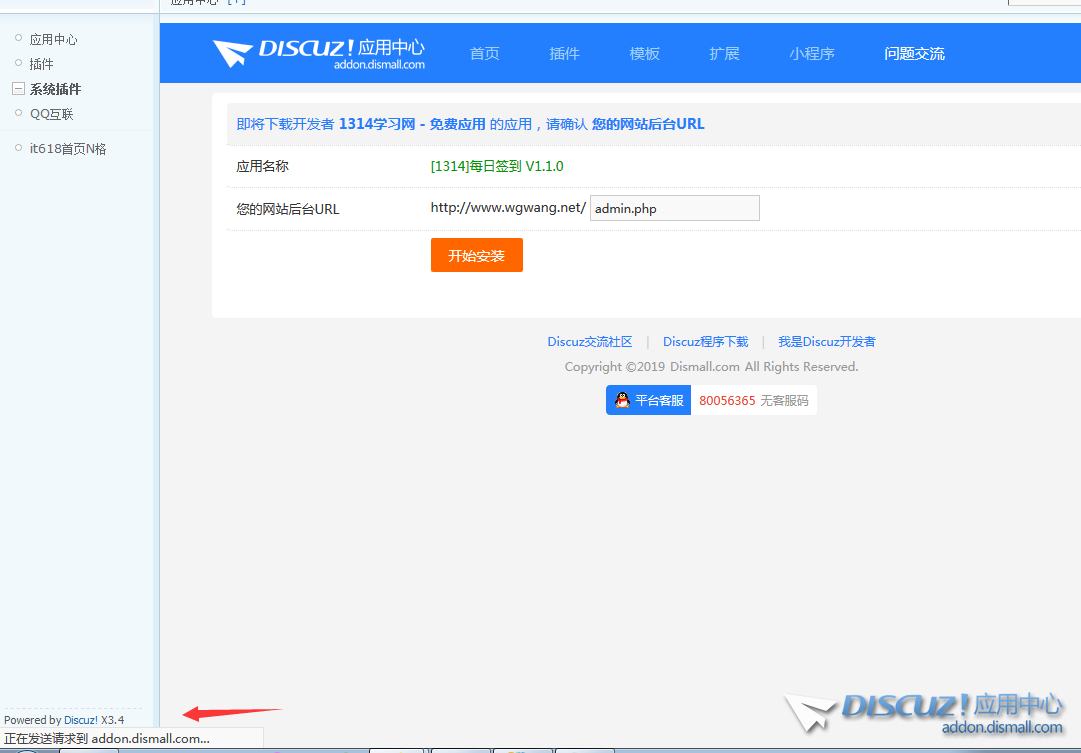The width and height of the screenshot is (1081, 753).
Task: Select 插件 in the left sidebar
Action: click(x=41, y=64)
